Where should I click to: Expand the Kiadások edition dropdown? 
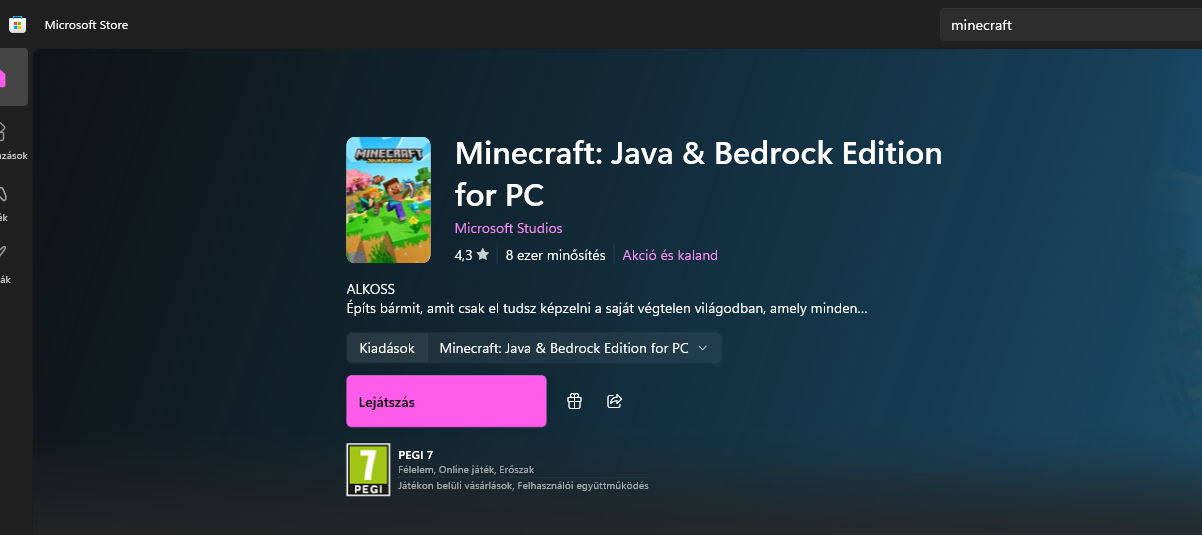click(574, 348)
